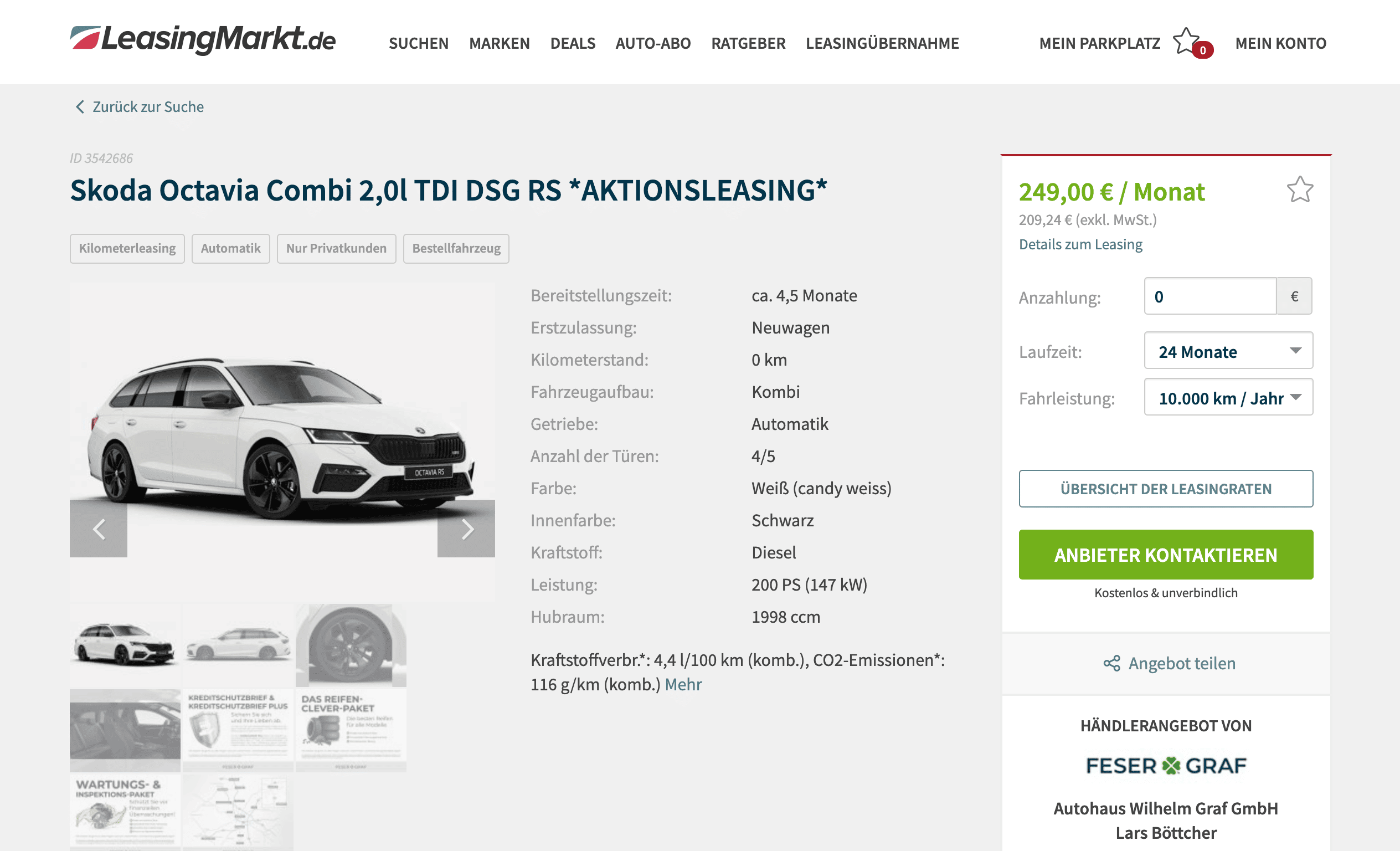This screenshot has width=1400, height=851.
Task: Click ANBIETER KONTAKTIEREN button
Action: point(1166,555)
